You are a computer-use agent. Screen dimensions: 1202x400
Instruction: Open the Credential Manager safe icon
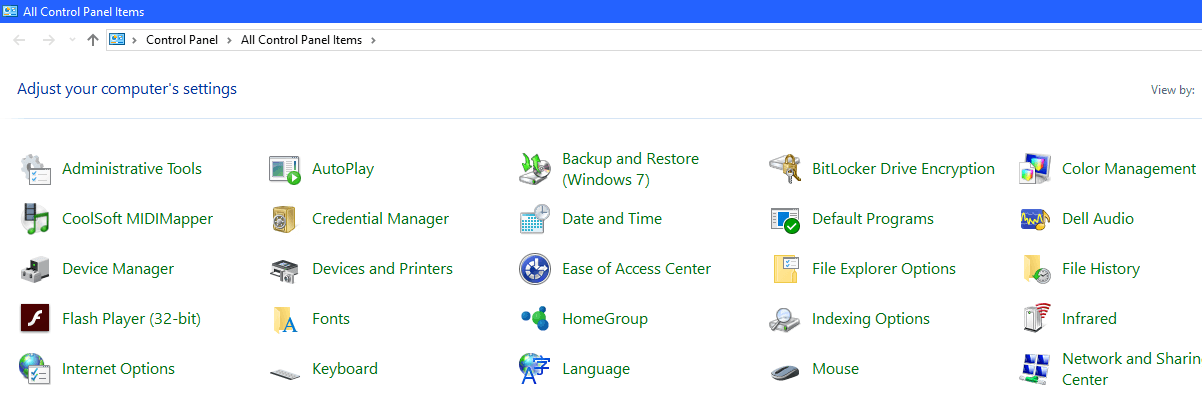pyautogui.click(x=285, y=219)
